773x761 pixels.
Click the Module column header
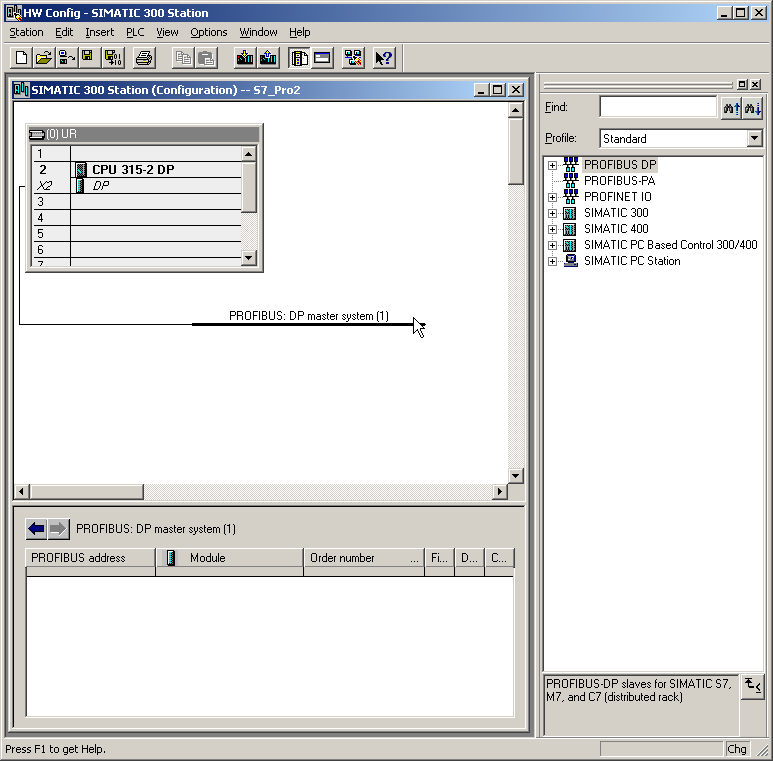[x=230, y=558]
